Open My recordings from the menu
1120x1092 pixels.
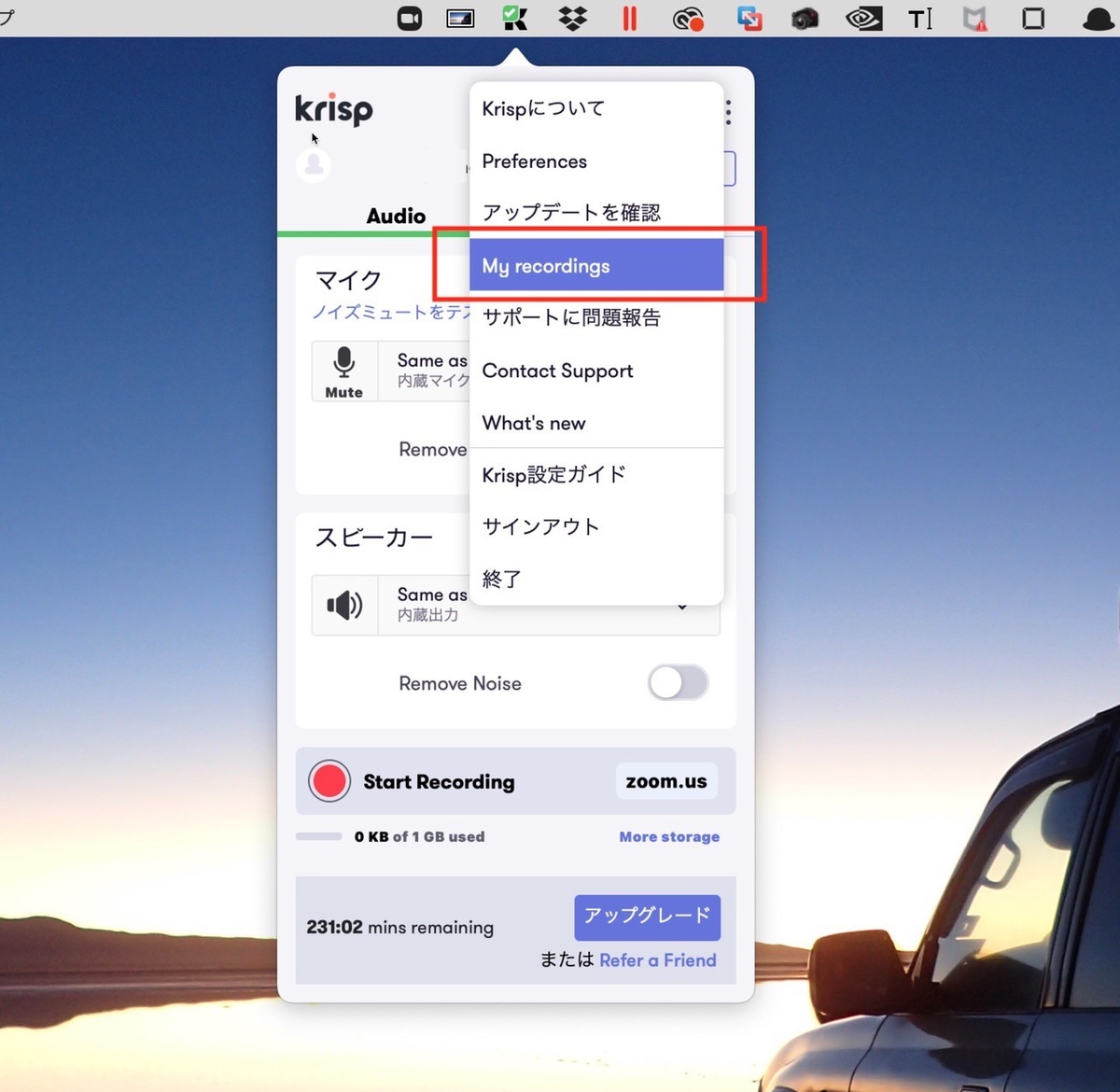pos(596,265)
